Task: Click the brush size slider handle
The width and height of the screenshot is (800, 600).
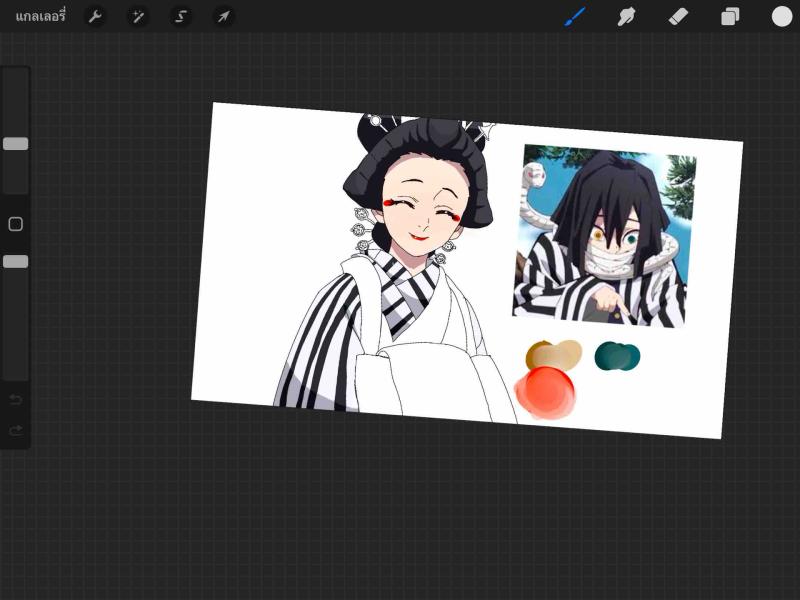Action: 16,144
